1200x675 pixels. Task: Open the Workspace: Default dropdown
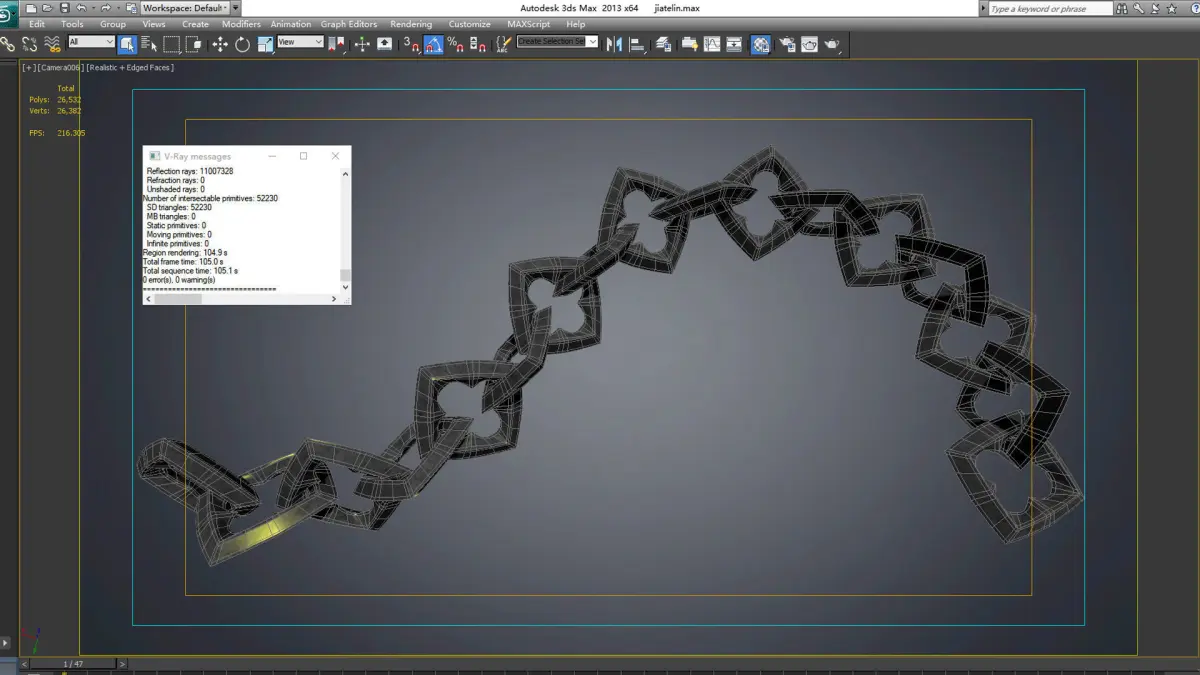point(184,8)
